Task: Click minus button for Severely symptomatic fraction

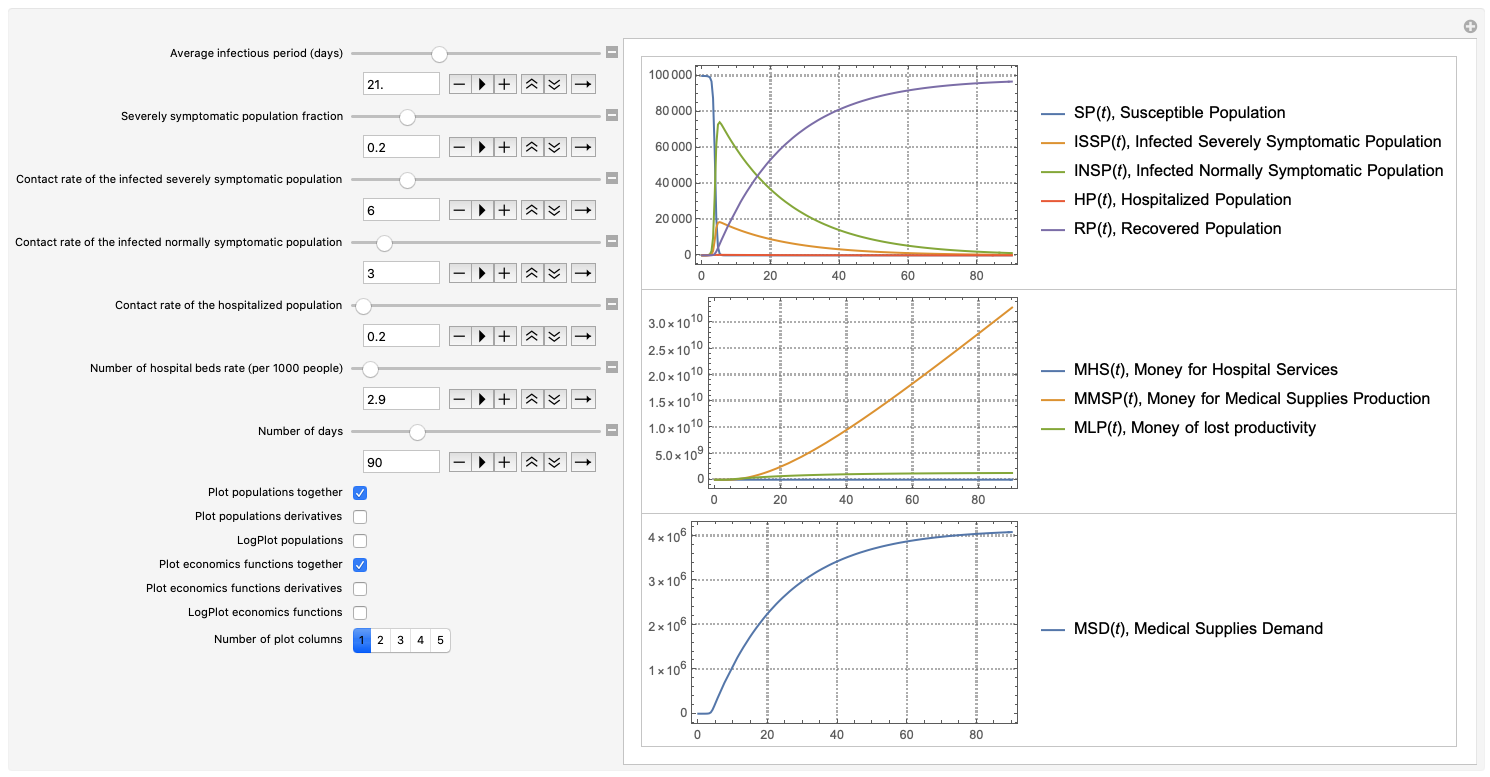Action: pos(459,147)
